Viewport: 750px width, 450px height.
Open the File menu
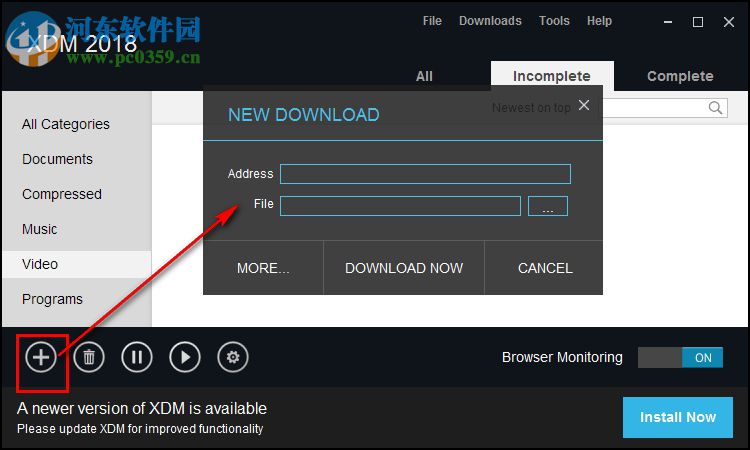coord(432,21)
